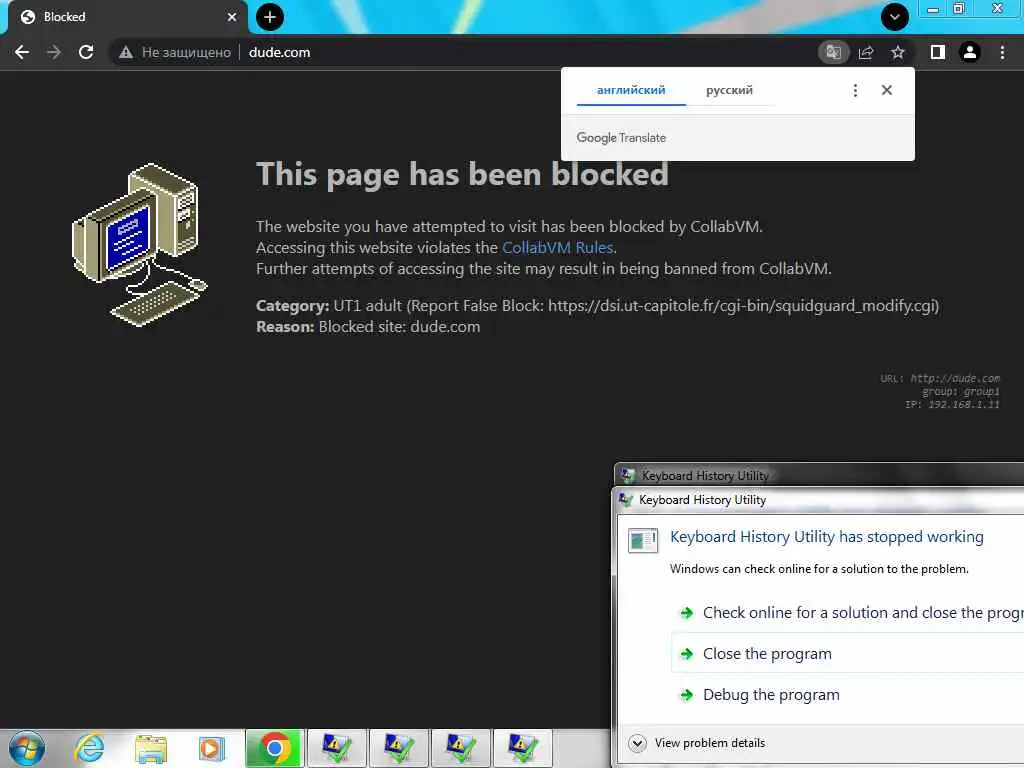Screen dimensions: 1024x768
Task: Choose Close the program option
Action: pos(848,654)
